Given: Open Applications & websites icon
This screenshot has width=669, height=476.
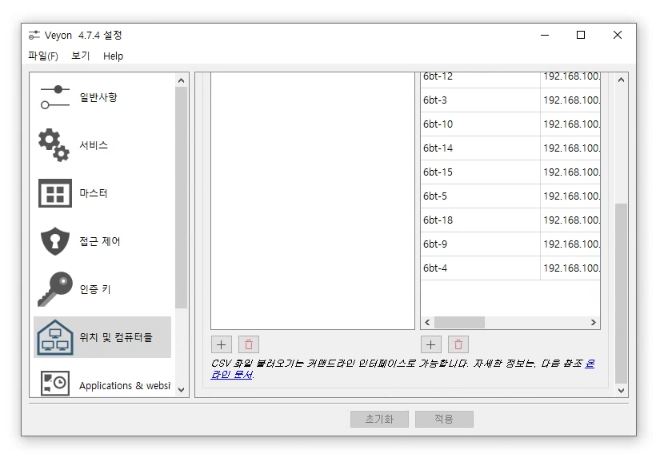Looking at the screenshot, I should point(55,383).
